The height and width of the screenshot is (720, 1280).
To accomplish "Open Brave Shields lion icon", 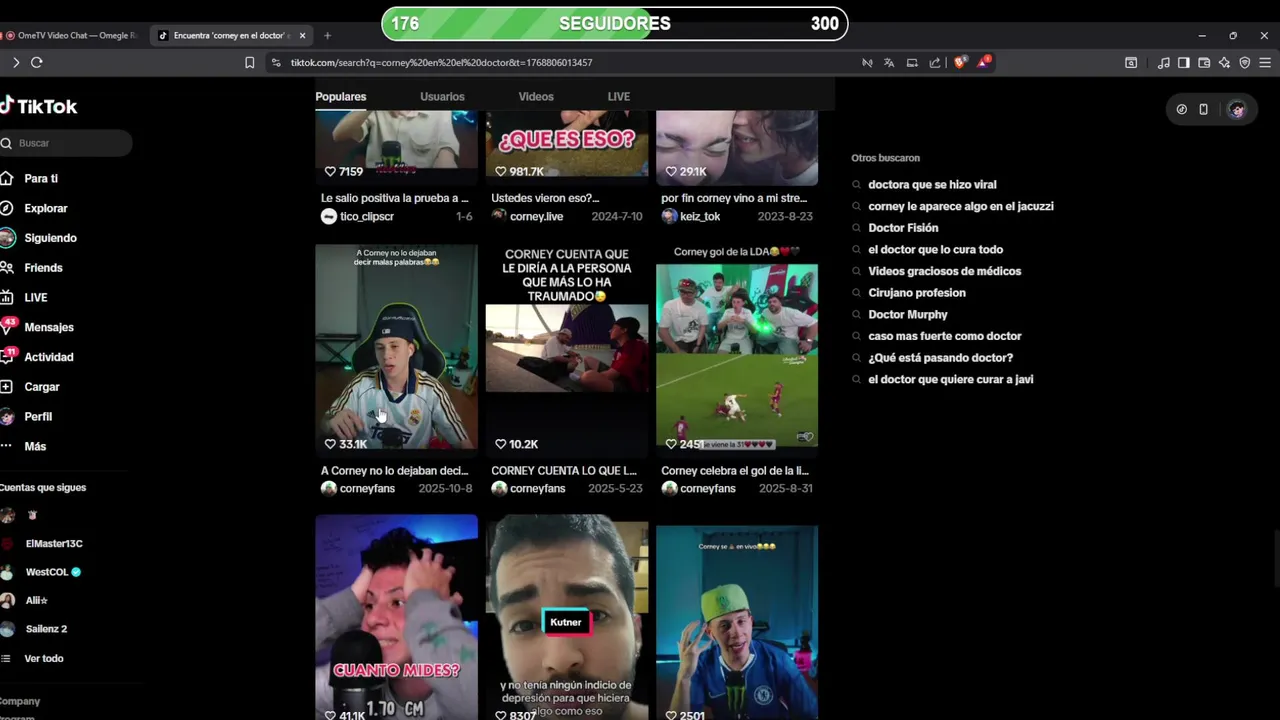I will tap(960, 62).
